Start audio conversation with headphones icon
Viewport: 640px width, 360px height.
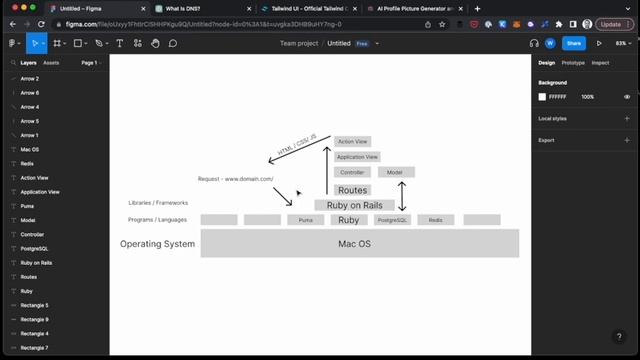pyautogui.click(x=534, y=43)
